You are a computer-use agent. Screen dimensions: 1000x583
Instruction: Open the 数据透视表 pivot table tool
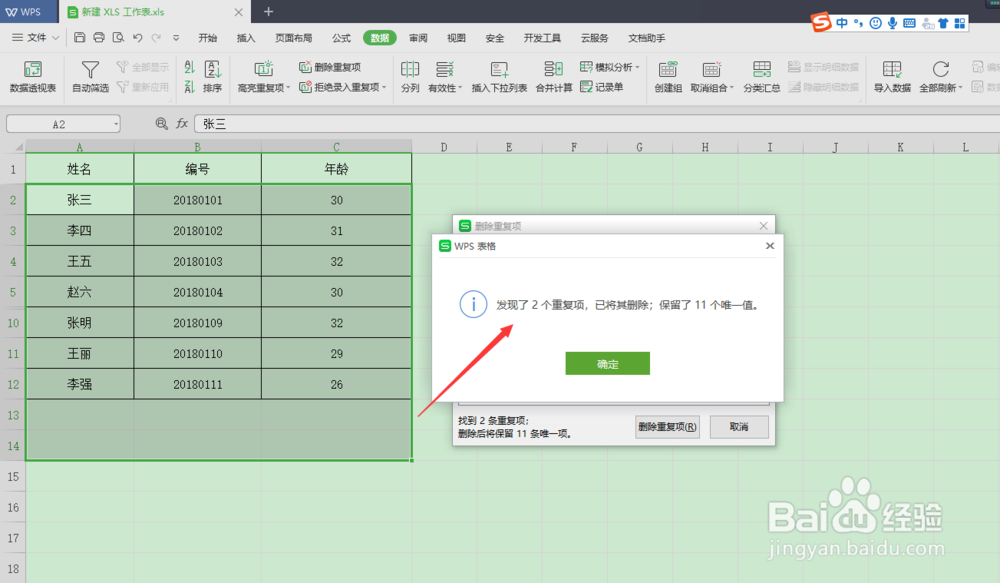31,78
